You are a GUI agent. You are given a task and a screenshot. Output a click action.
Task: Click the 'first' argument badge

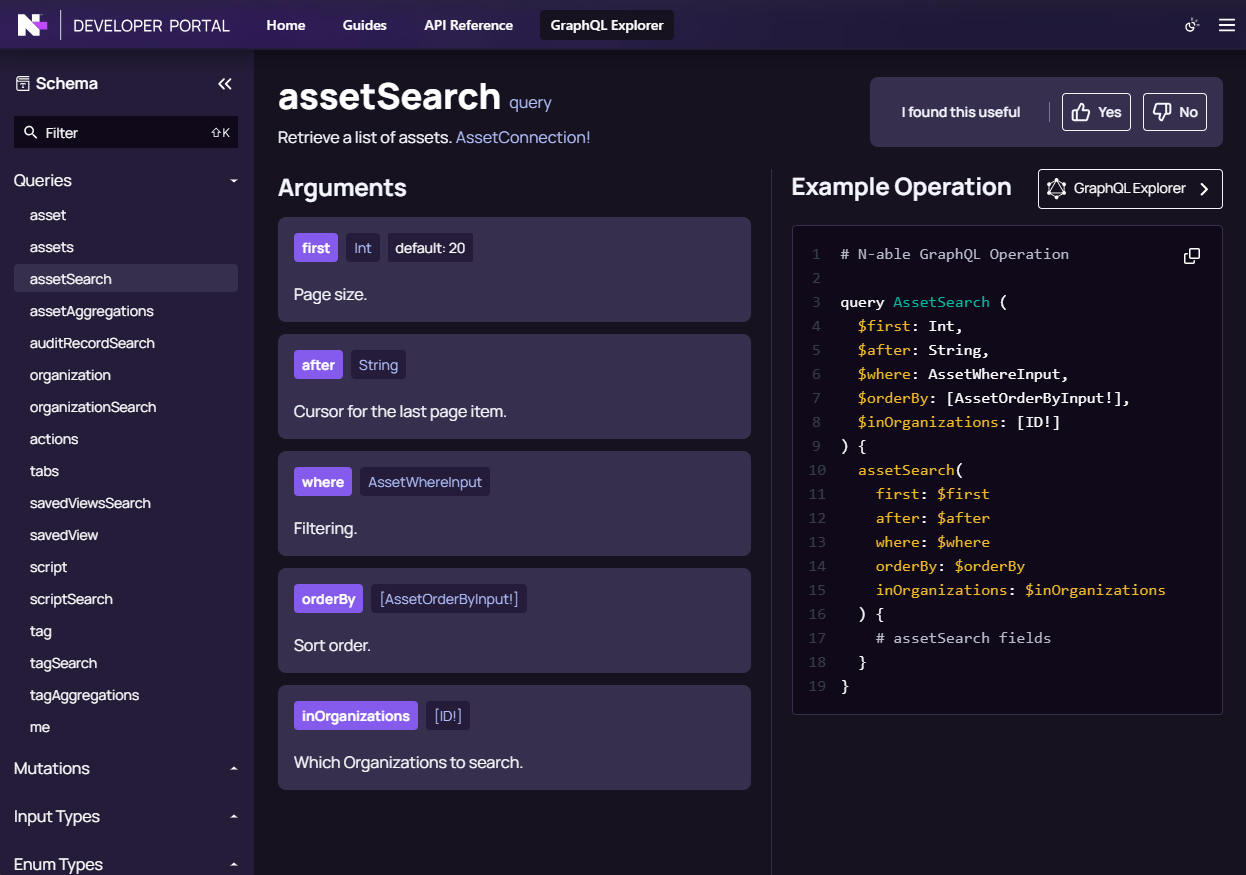[x=316, y=248]
